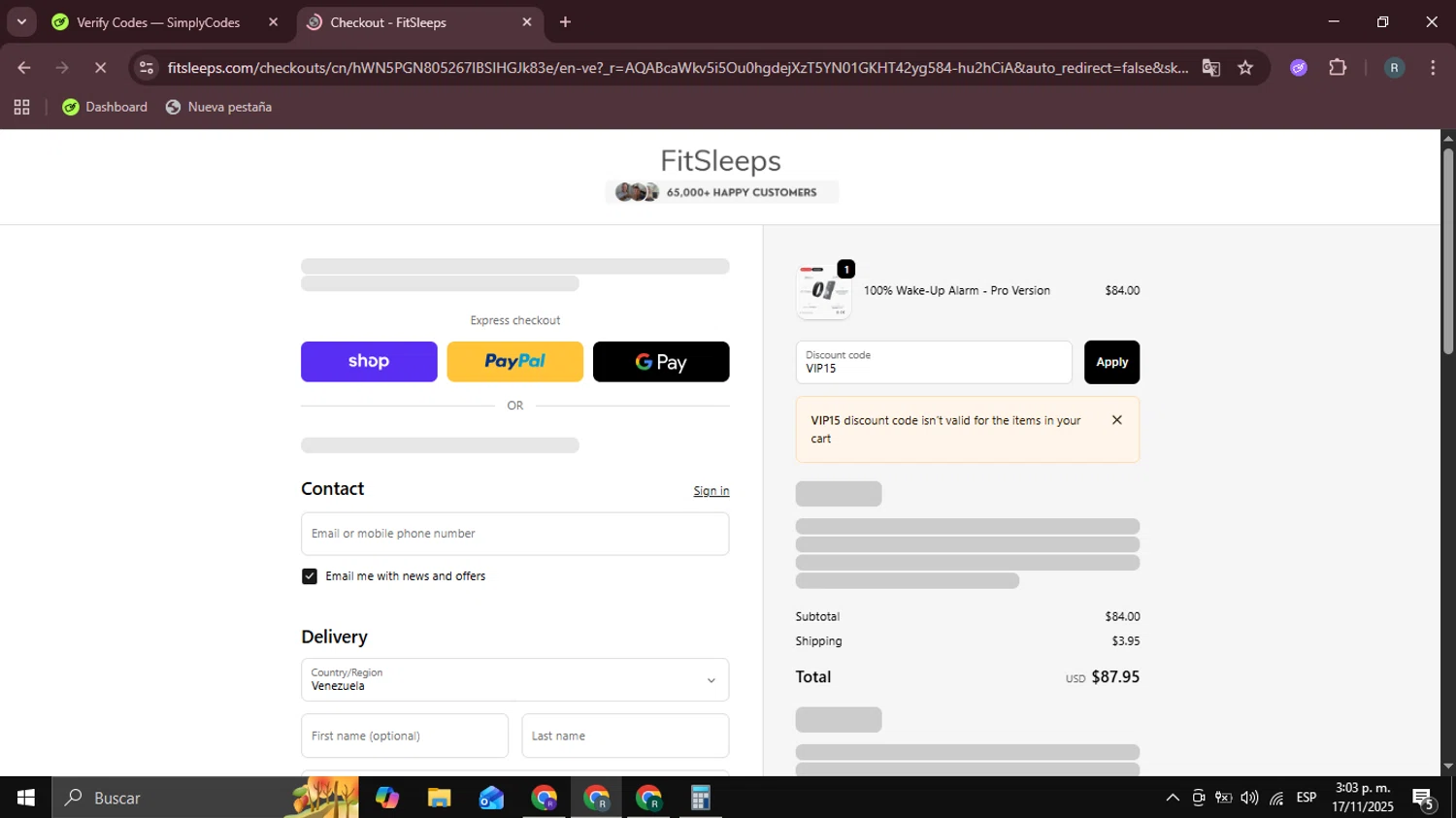The image size is (1456, 818).
Task: Focus the First name (optional) field
Action: click(x=405, y=736)
